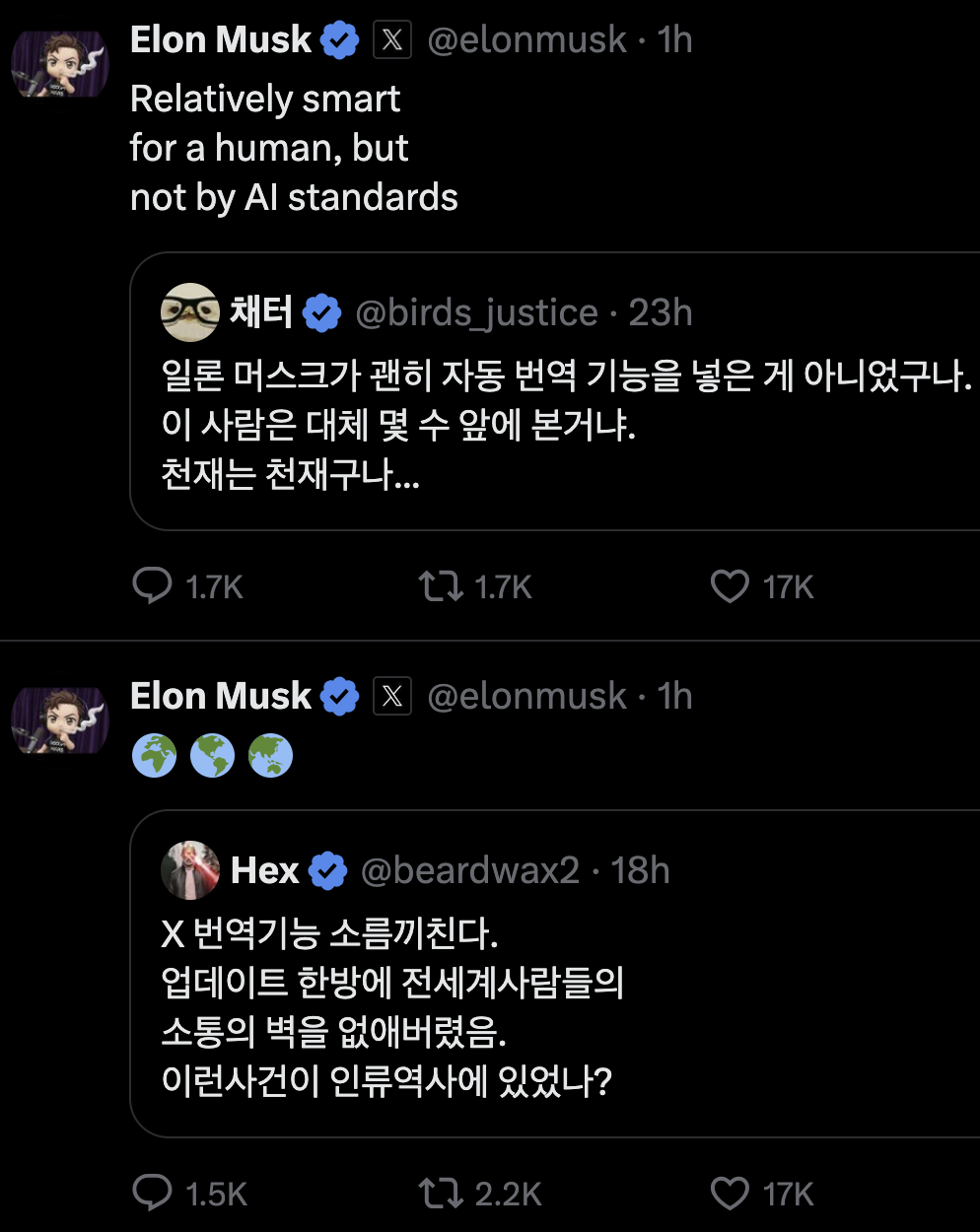This screenshot has height=1232, width=980.
Task: Click reply icon on globe emoji tweet
Action: click(x=153, y=1193)
